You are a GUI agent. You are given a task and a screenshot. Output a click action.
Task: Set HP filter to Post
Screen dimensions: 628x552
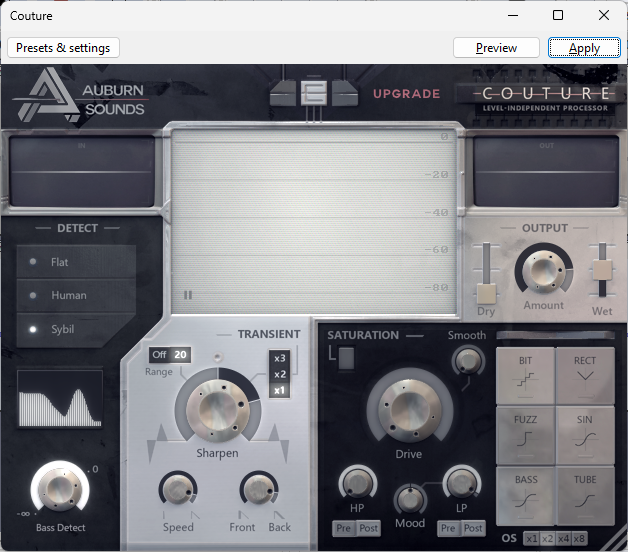click(369, 528)
